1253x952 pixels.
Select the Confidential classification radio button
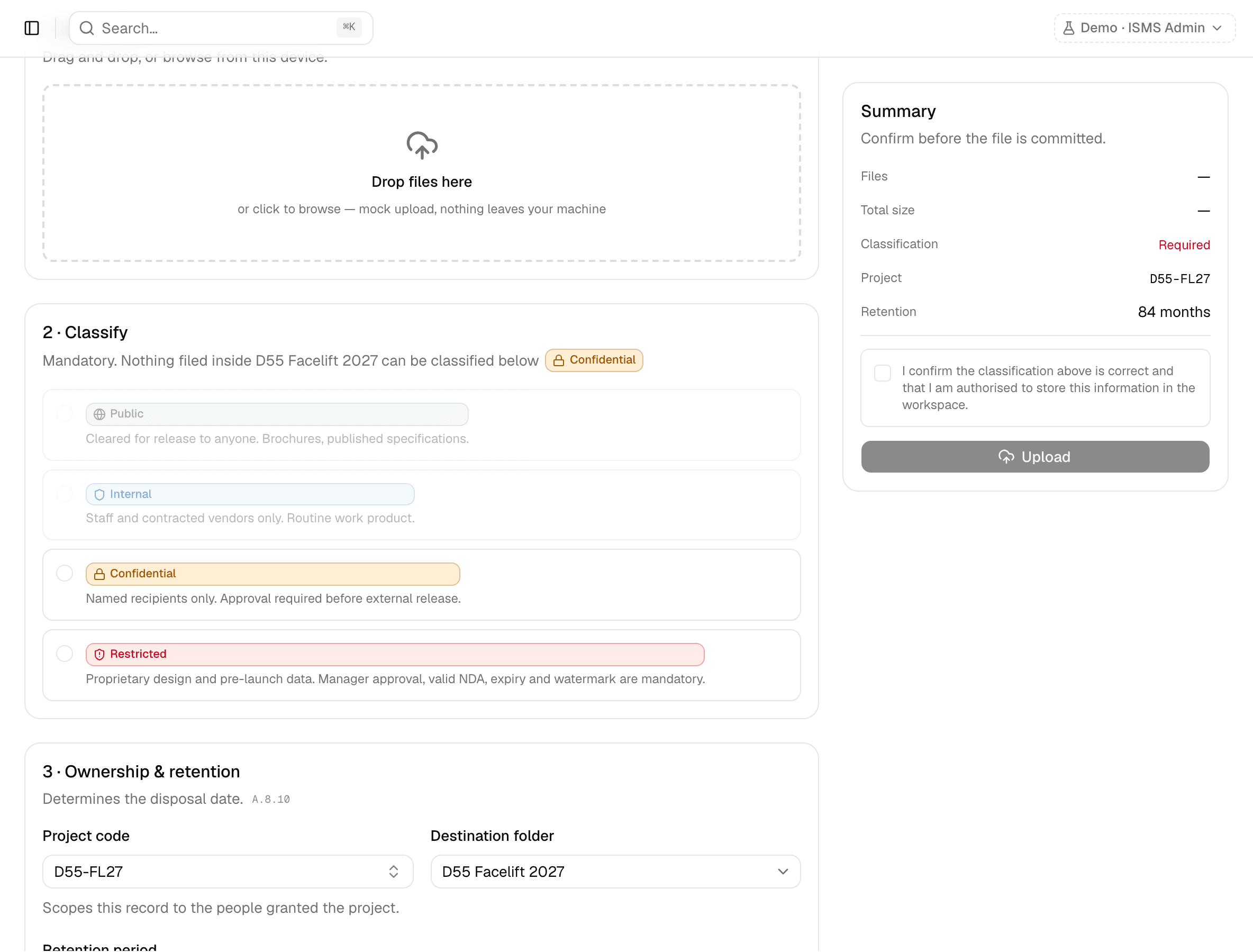tap(65, 574)
